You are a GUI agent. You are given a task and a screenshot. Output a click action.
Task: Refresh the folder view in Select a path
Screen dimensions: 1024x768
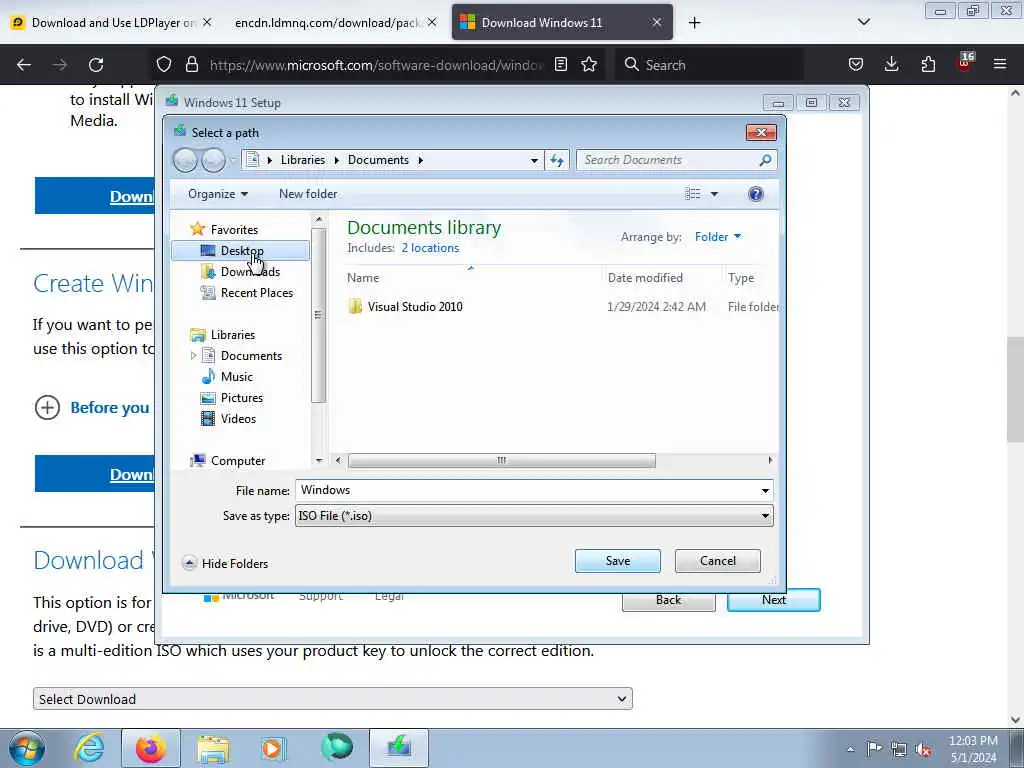click(x=556, y=160)
